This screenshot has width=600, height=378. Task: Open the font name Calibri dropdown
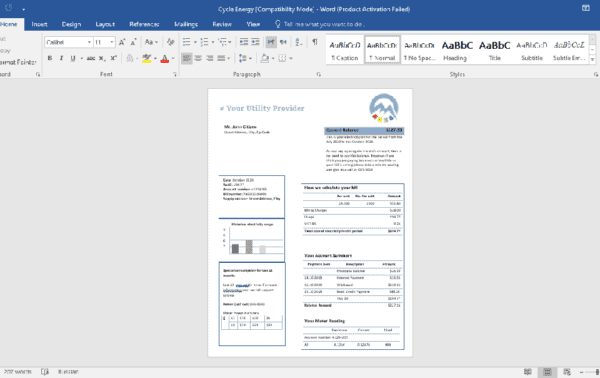89,42
